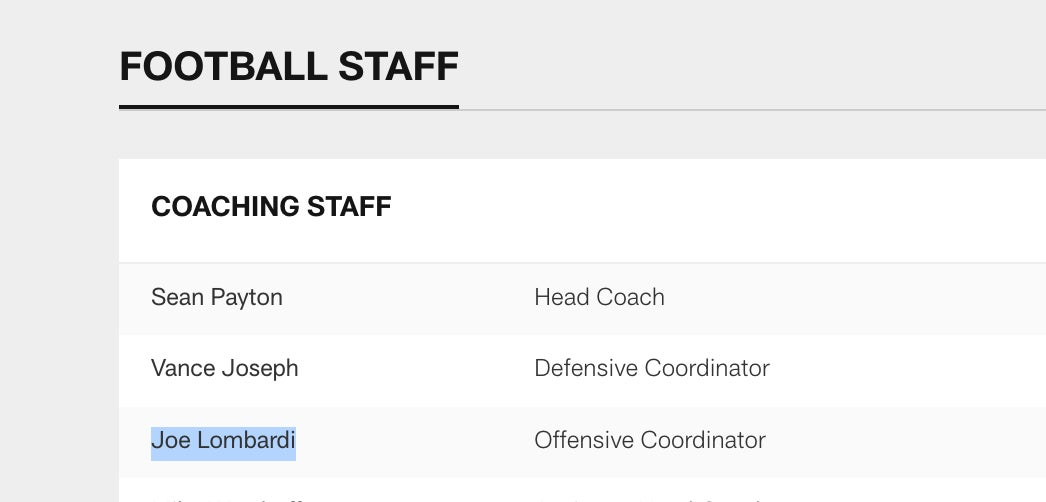Click the black underline beneath FOOTBALL STAFF
This screenshot has width=1046, height=502.
[x=288, y=106]
